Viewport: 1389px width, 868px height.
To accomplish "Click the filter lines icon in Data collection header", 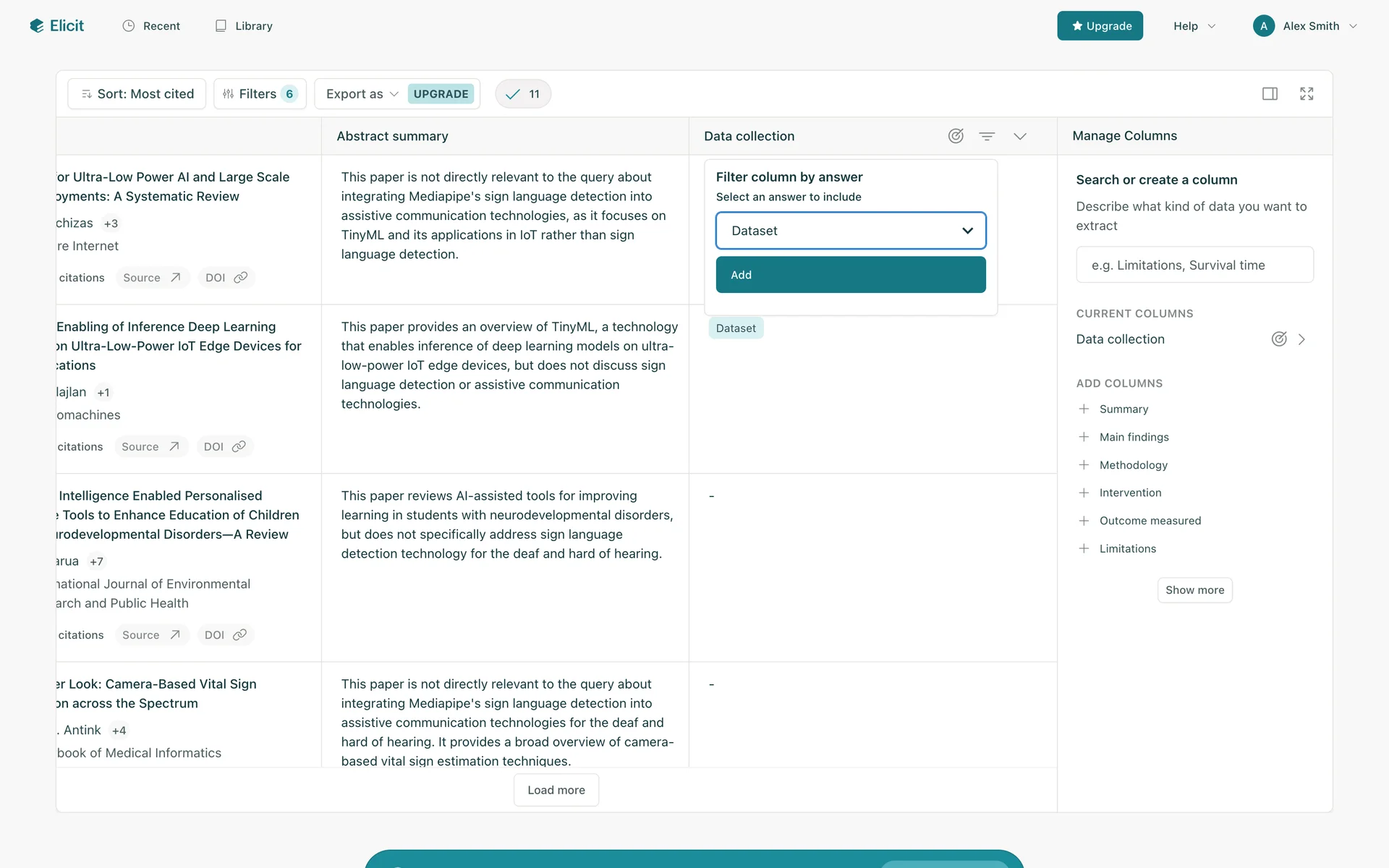I will click(987, 136).
